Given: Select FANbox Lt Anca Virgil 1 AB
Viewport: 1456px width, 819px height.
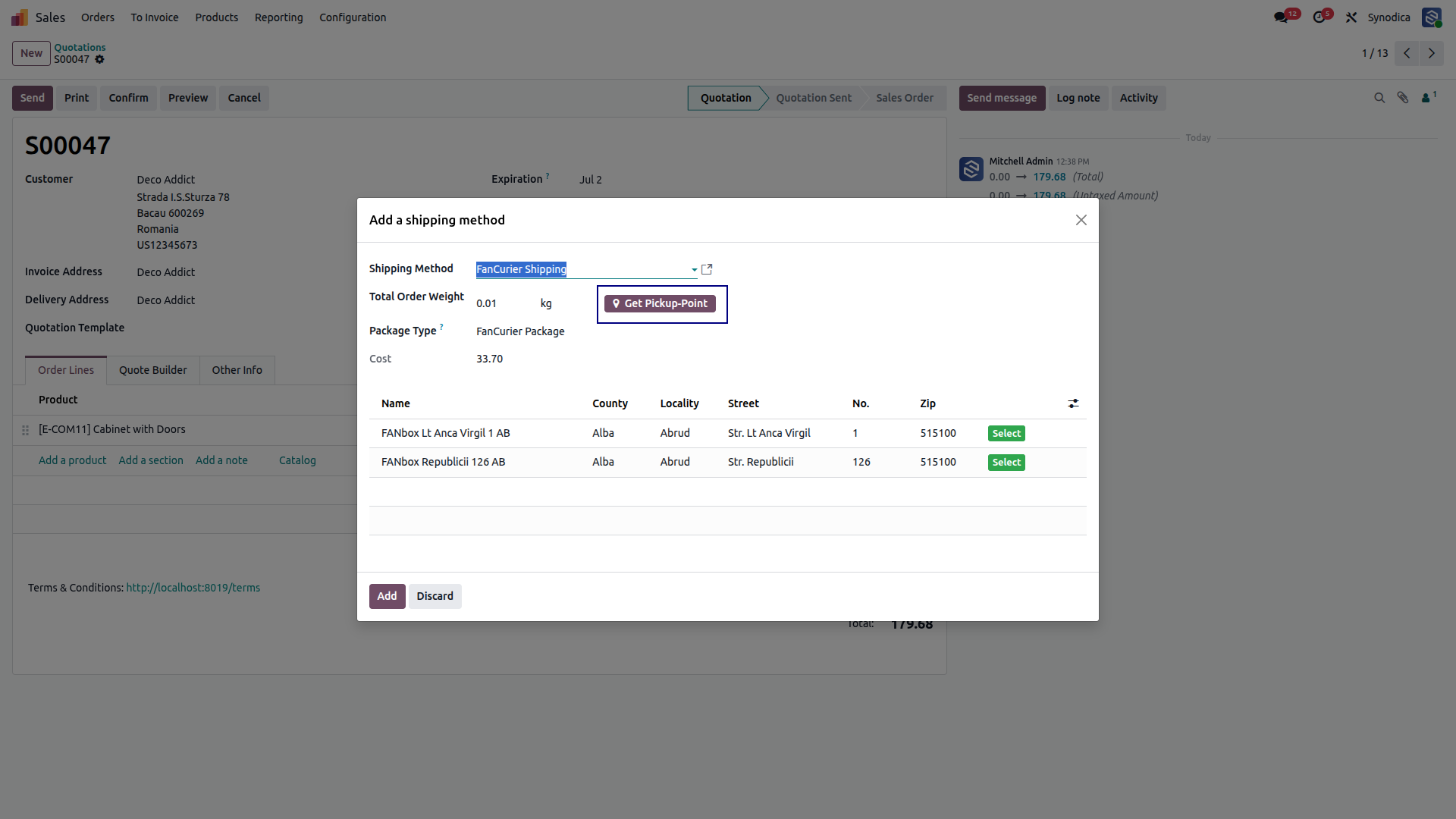Looking at the screenshot, I should point(1006,434).
